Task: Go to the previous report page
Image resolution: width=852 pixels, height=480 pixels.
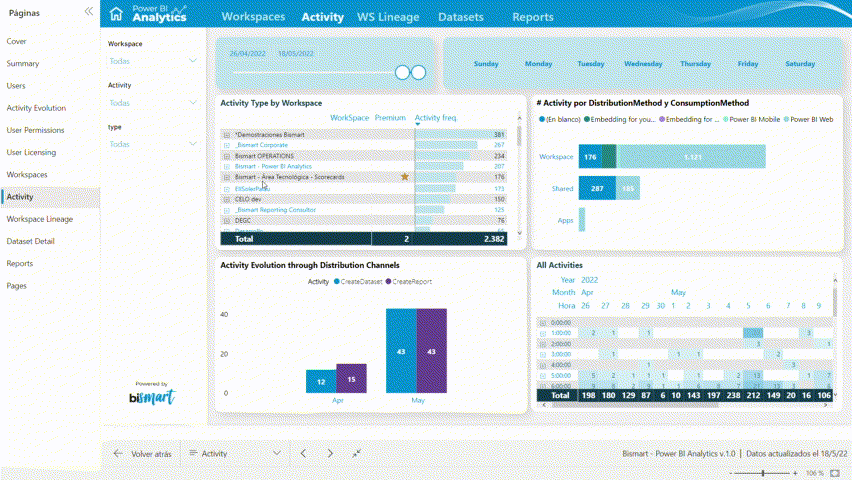Action: (x=303, y=453)
